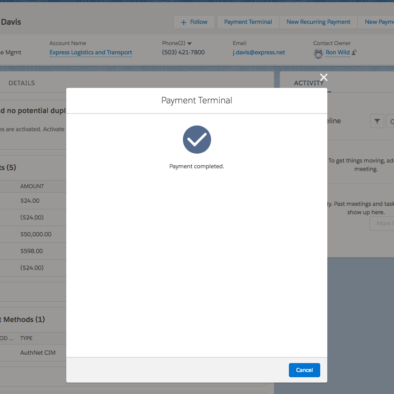
Task: Click the phone number (503) 421-7800
Action: [x=183, y=52]
